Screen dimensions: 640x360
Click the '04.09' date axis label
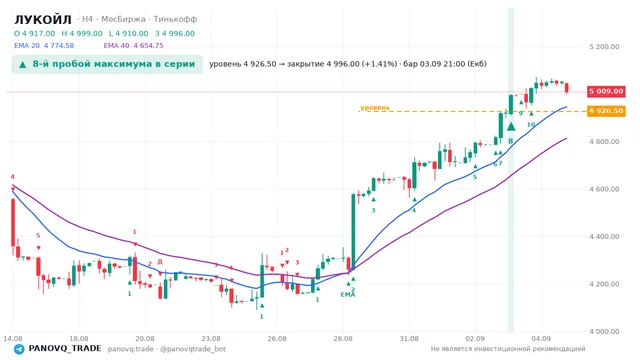tap(541, 339)
